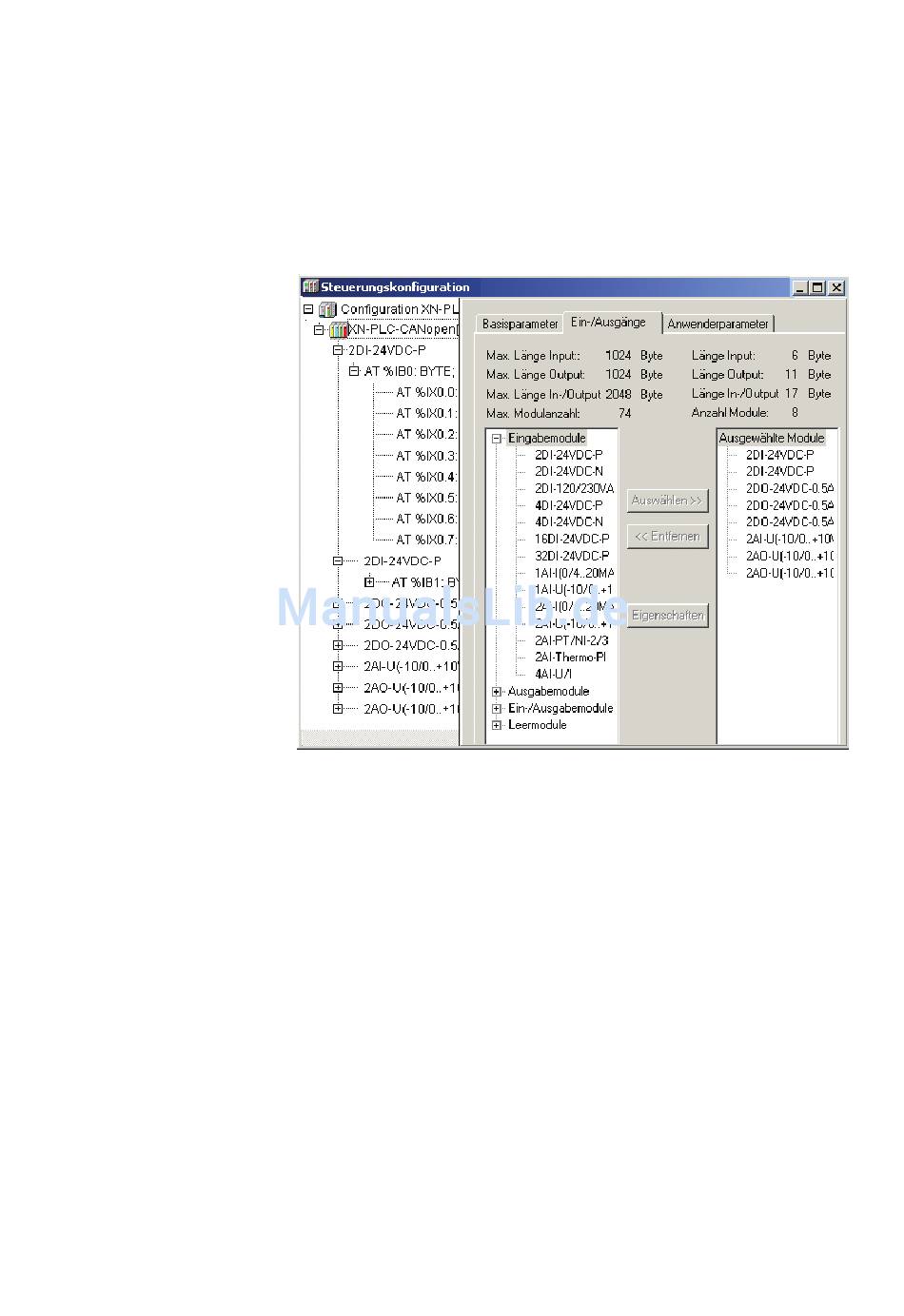
Task: Click the Länge Output value 11
Action: coord(792,375)
